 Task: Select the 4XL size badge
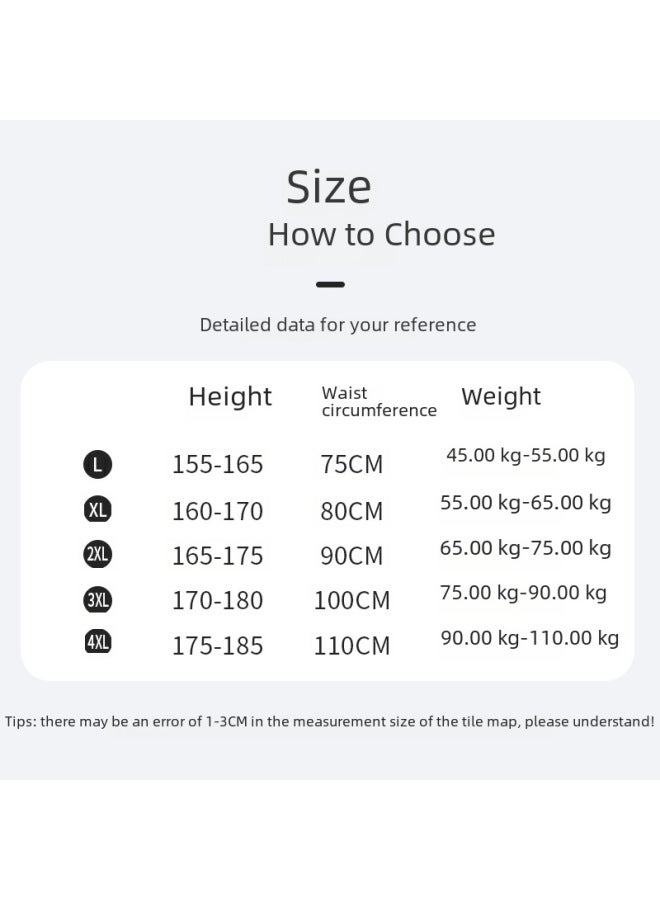(x=97, y=643)
